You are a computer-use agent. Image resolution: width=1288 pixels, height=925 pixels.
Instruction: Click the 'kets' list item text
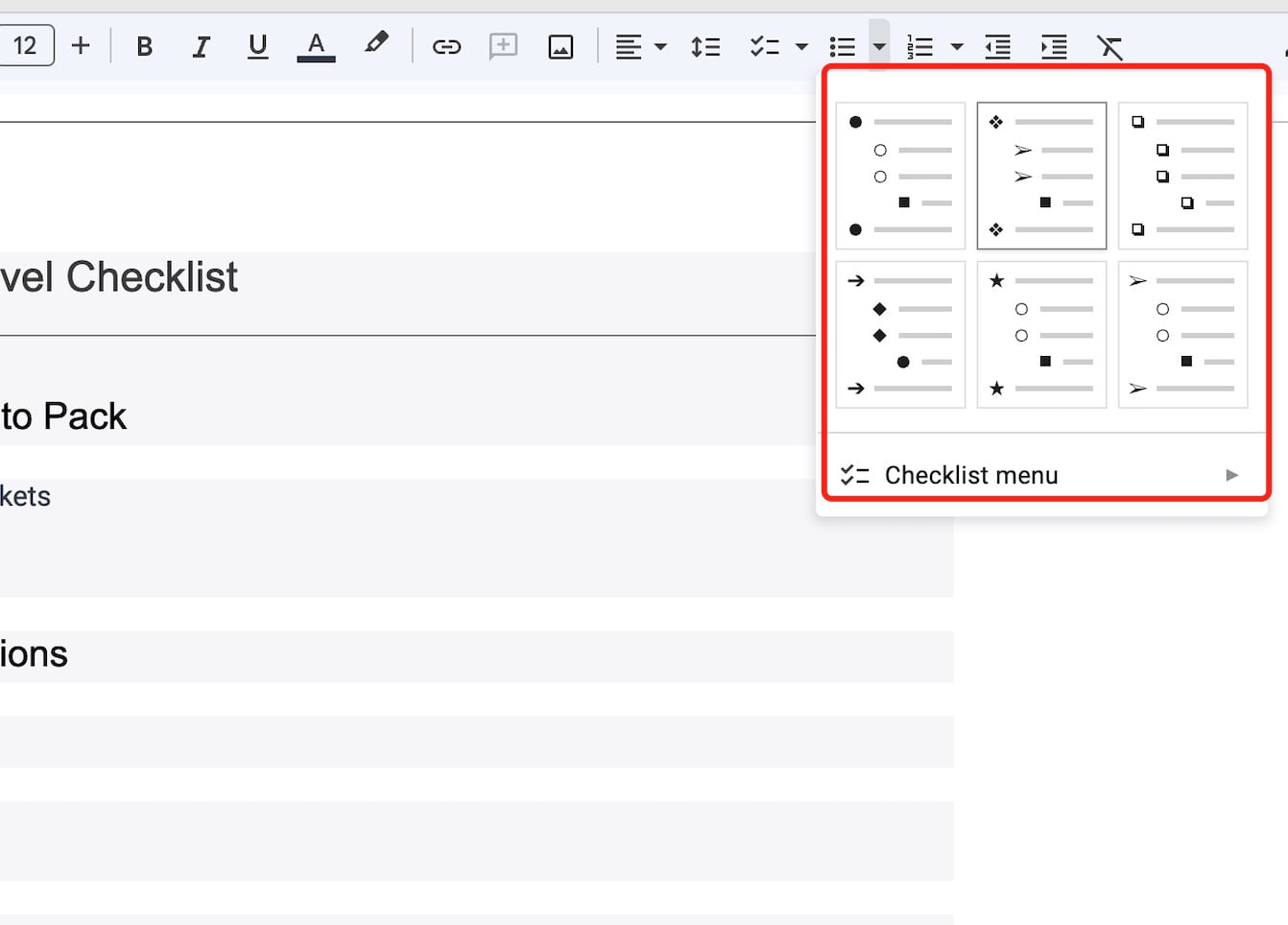pos(25,496)
